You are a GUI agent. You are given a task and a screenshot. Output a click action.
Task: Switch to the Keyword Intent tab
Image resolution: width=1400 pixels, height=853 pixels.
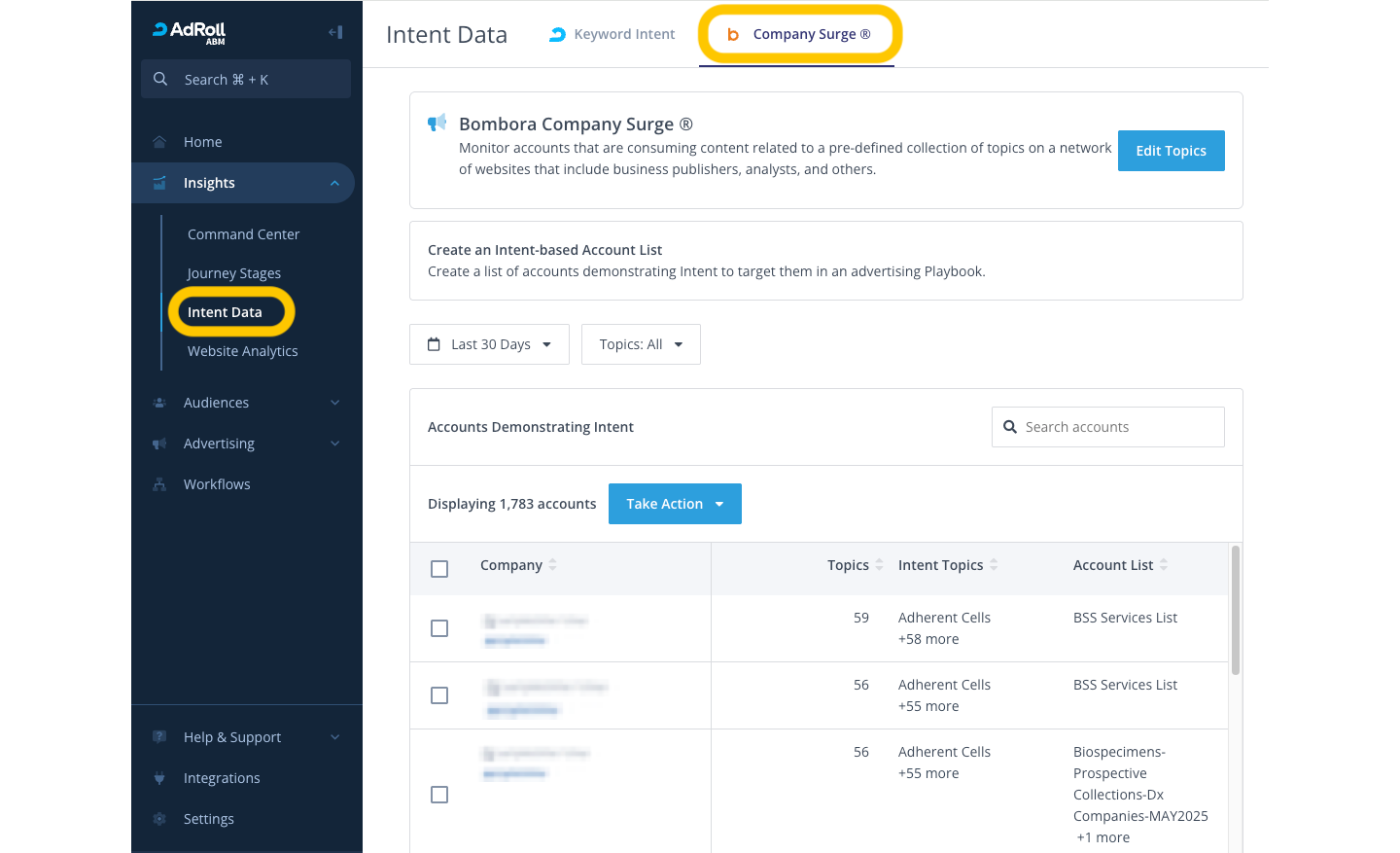pyautogui.click(x=612, y=34)
